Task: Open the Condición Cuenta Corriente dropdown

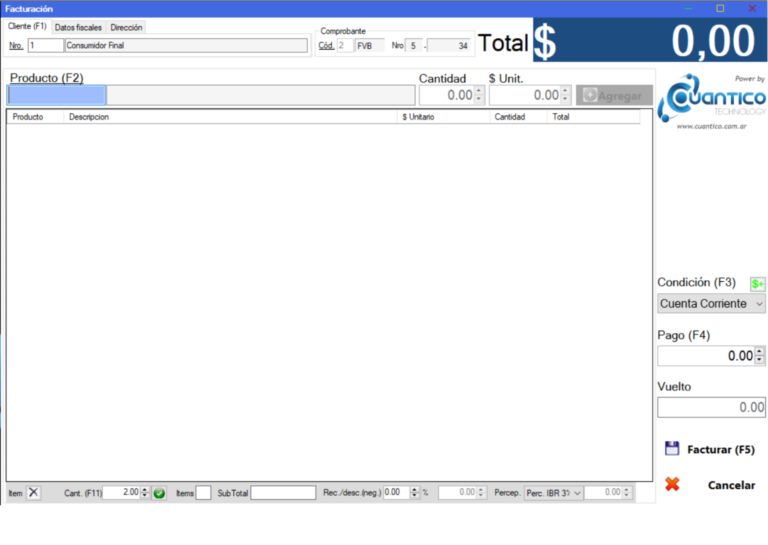Action: point(711,304)
